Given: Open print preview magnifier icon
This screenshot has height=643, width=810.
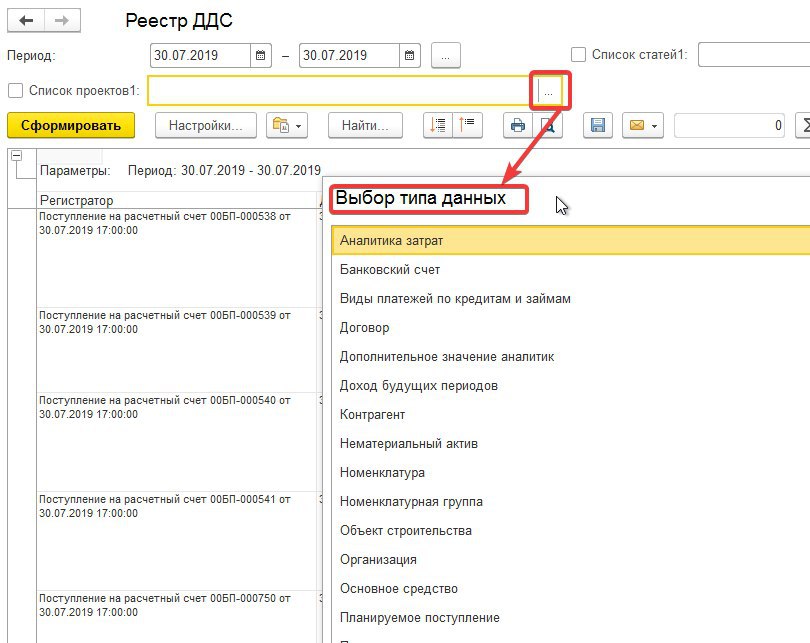Looking at the screenshot, I should click(548, 126).
